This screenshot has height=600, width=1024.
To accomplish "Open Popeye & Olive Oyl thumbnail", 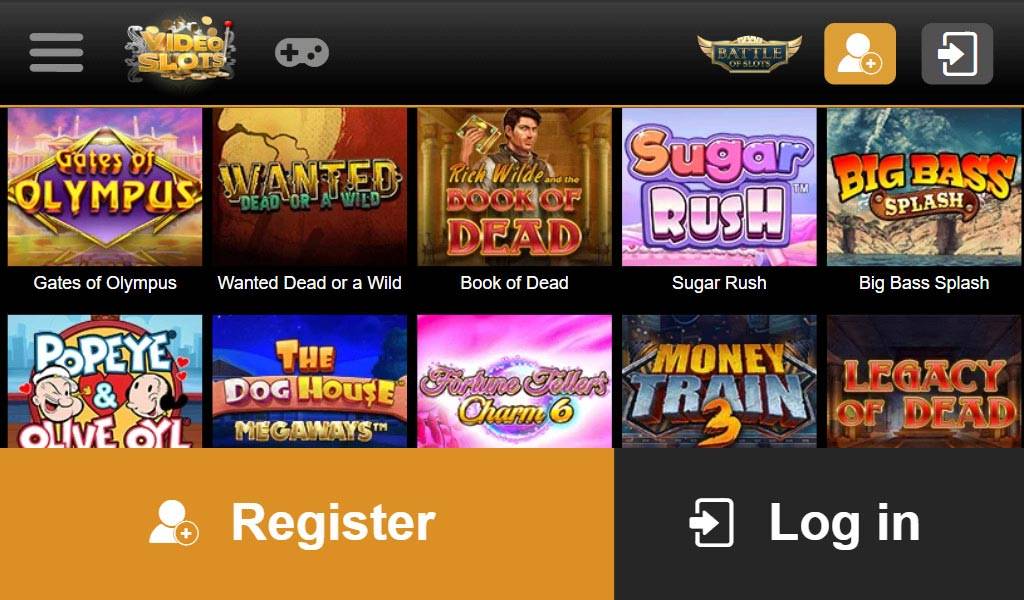I will (105, 381).
